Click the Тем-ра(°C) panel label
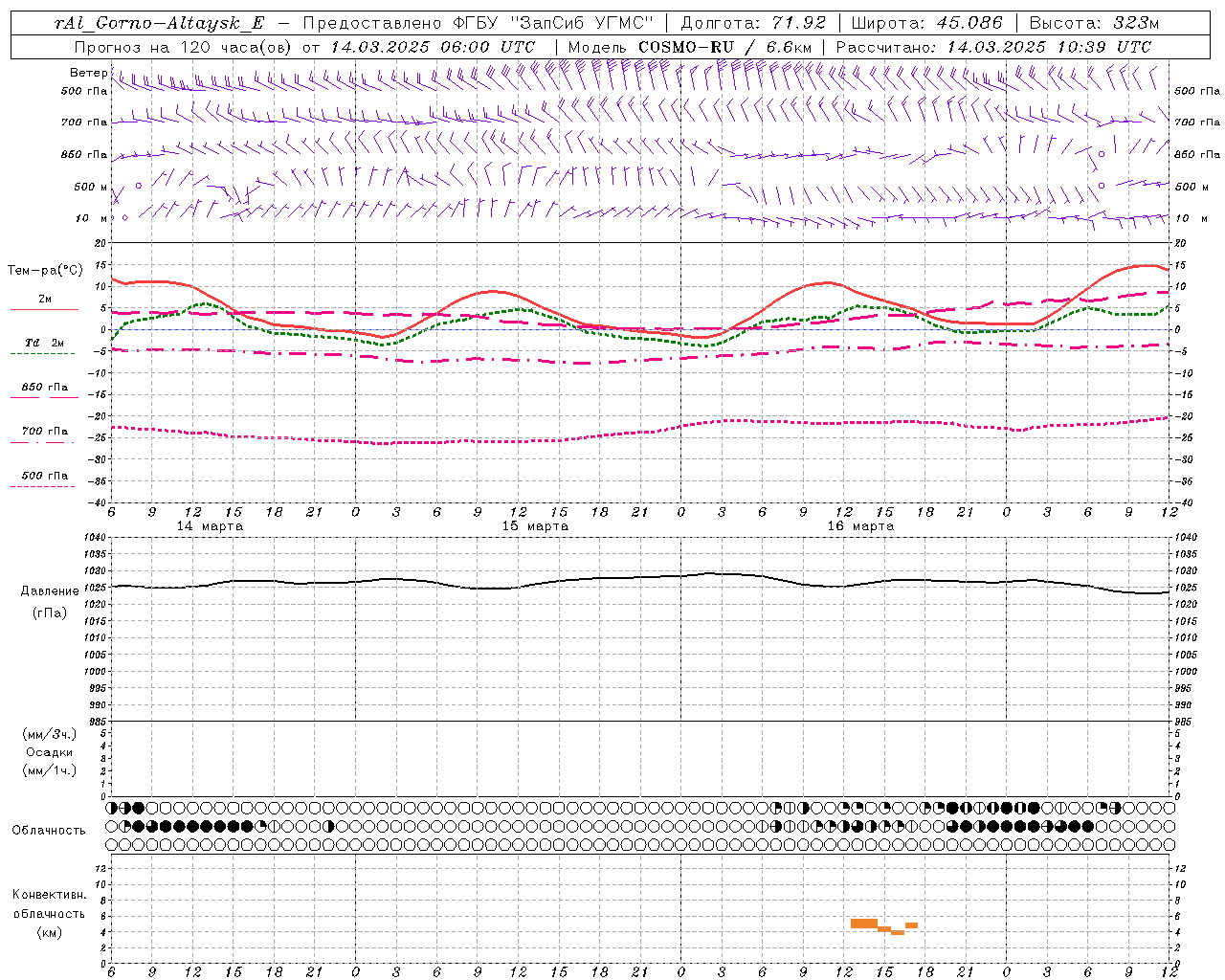 45,271
